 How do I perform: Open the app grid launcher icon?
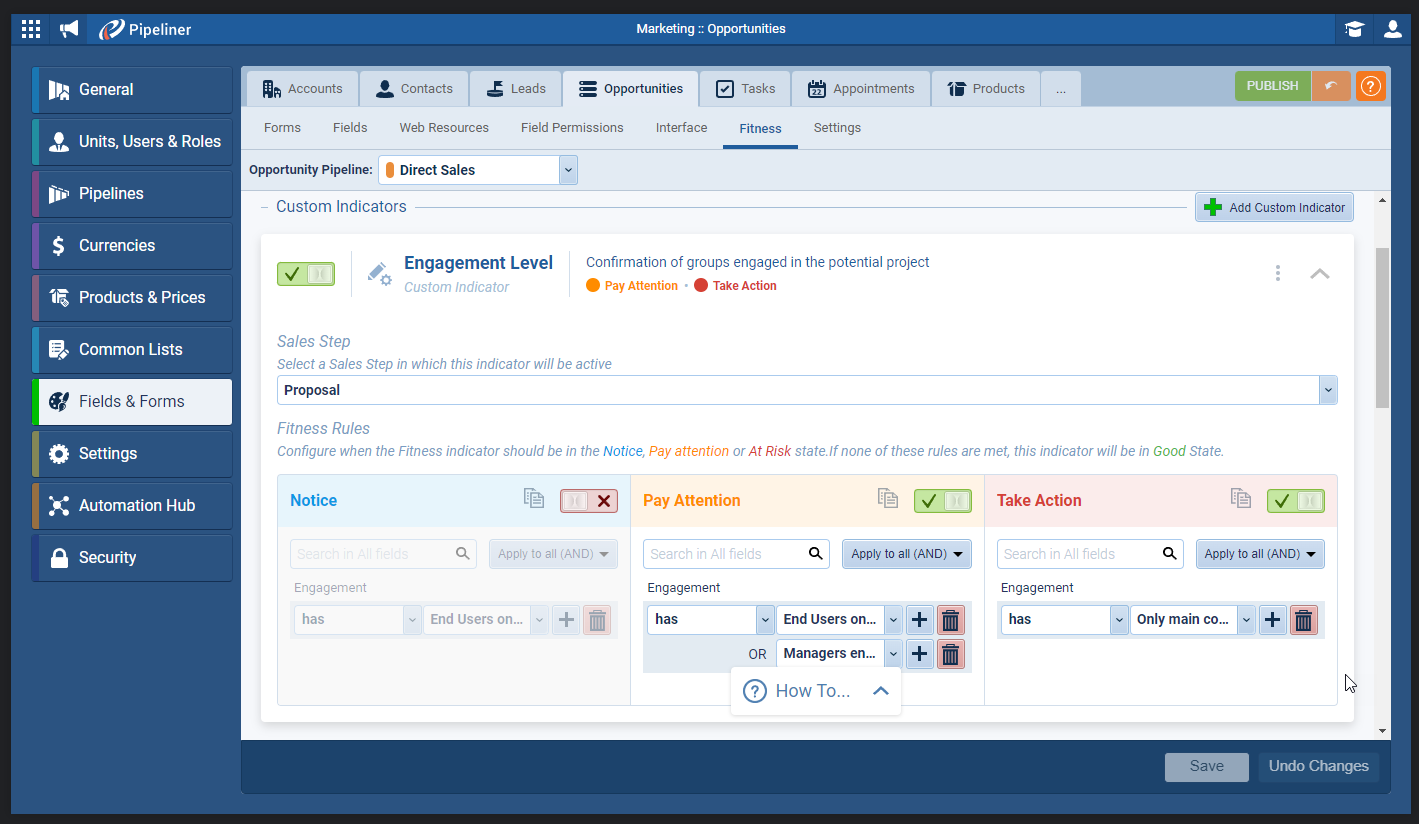coord(31,29)
